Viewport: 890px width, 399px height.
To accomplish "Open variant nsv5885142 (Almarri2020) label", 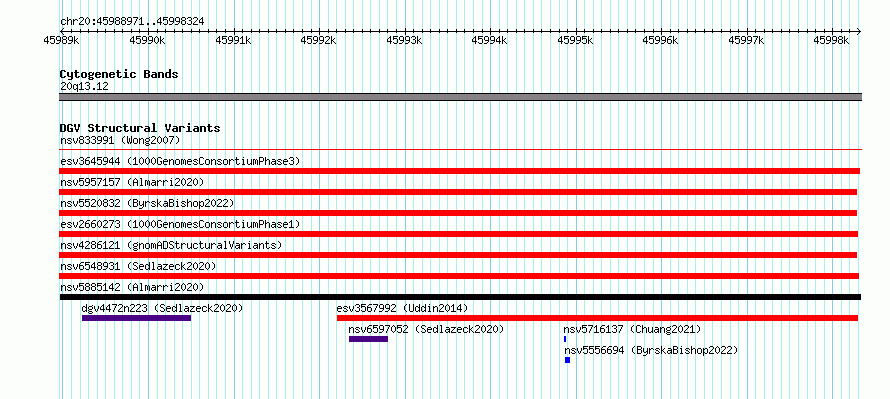I will click(132, 287).
